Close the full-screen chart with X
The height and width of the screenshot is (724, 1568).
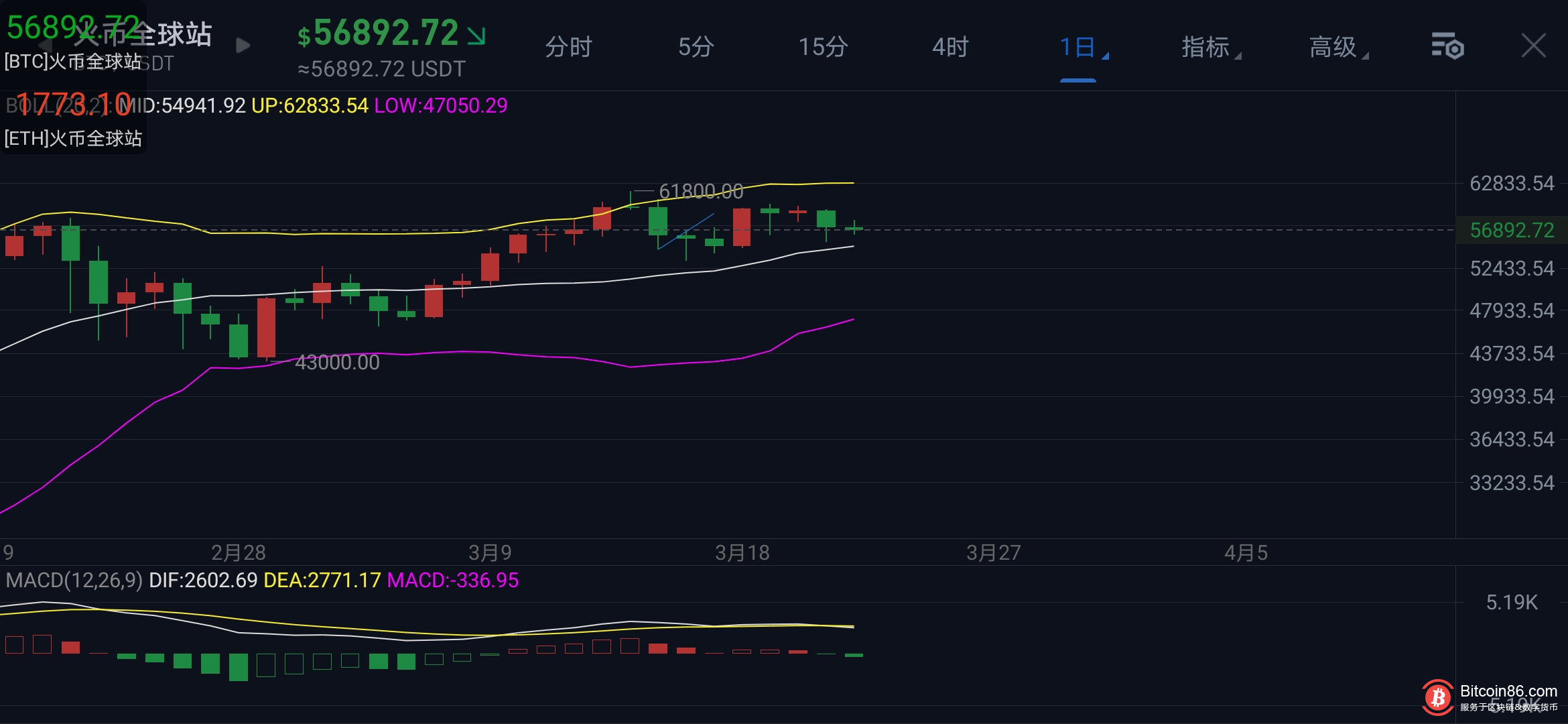(x=1533, y=46)
